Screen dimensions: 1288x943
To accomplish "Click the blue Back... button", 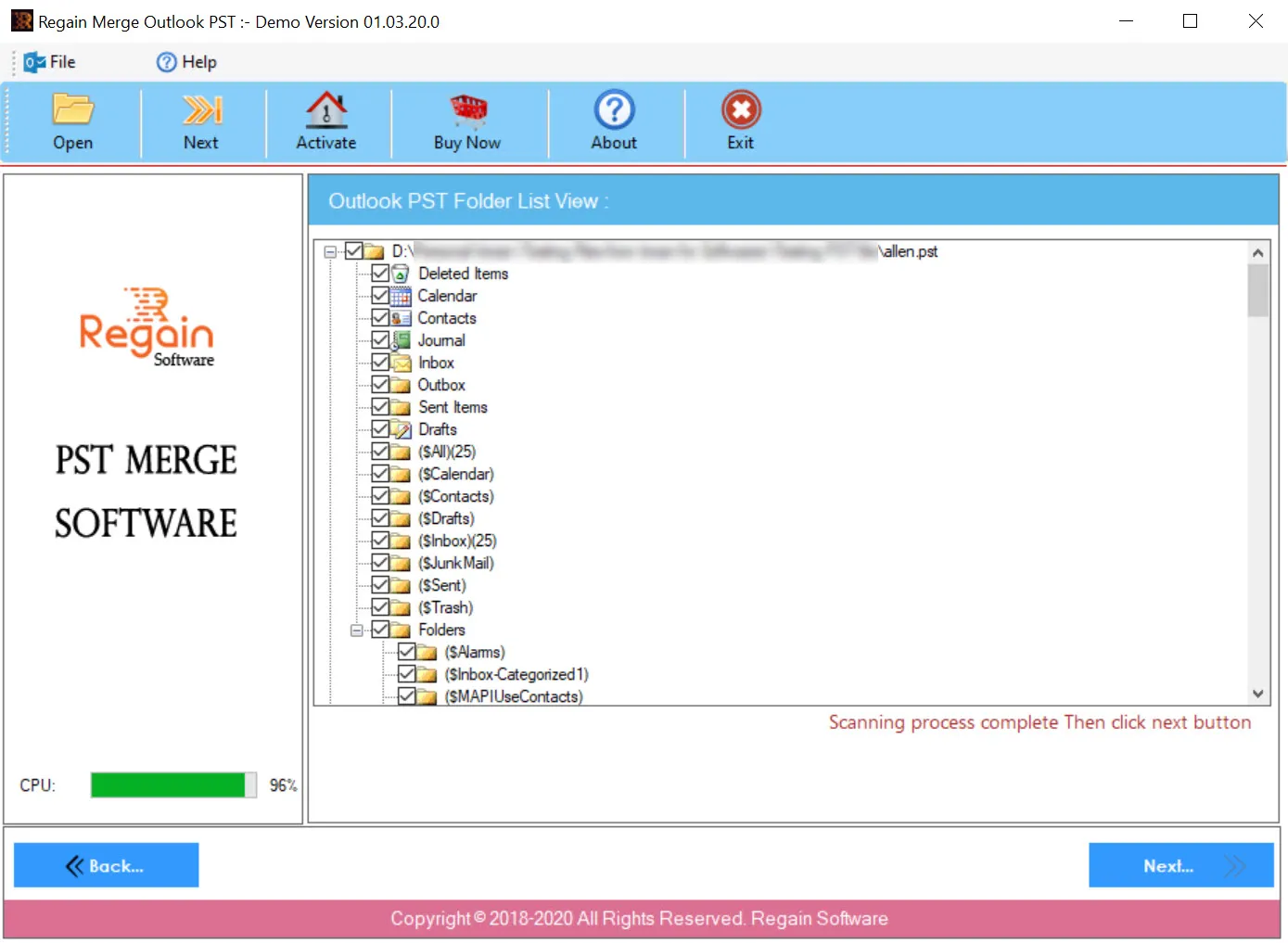I will [107, 865].
